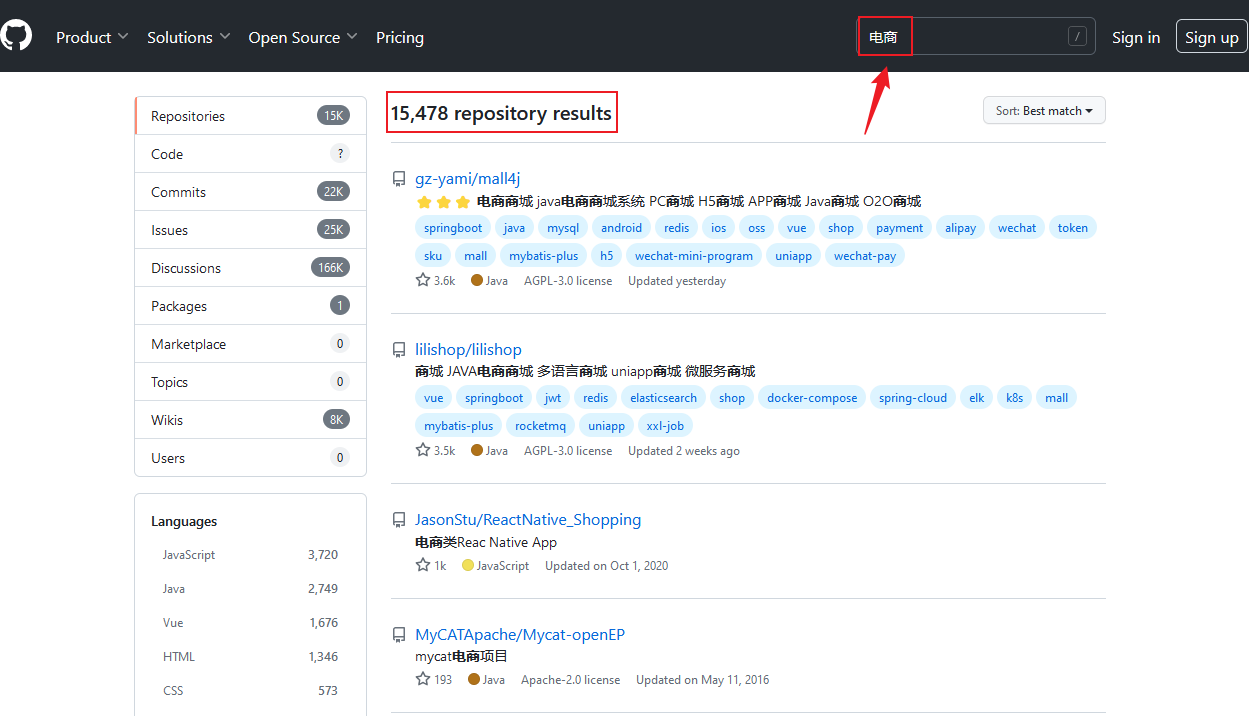This screenshot has width=1249, height=716.
Task: Select the Wikis filter
Action: click(250, 420)
